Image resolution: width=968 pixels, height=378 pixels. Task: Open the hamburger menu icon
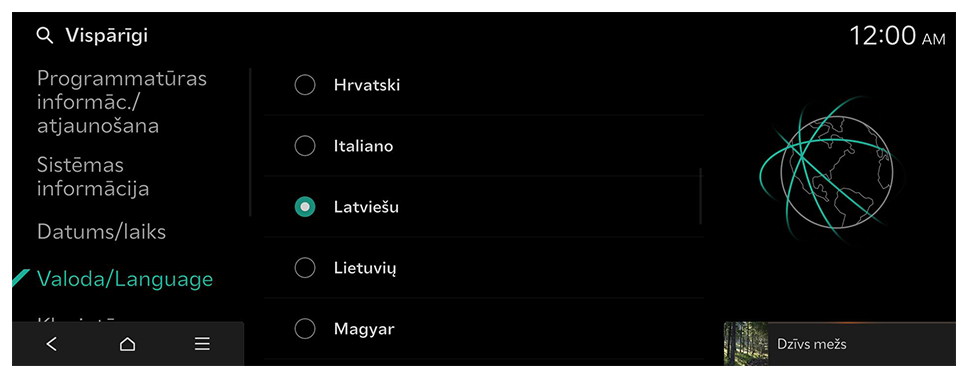pyautogui.click(x=202, y=344)
